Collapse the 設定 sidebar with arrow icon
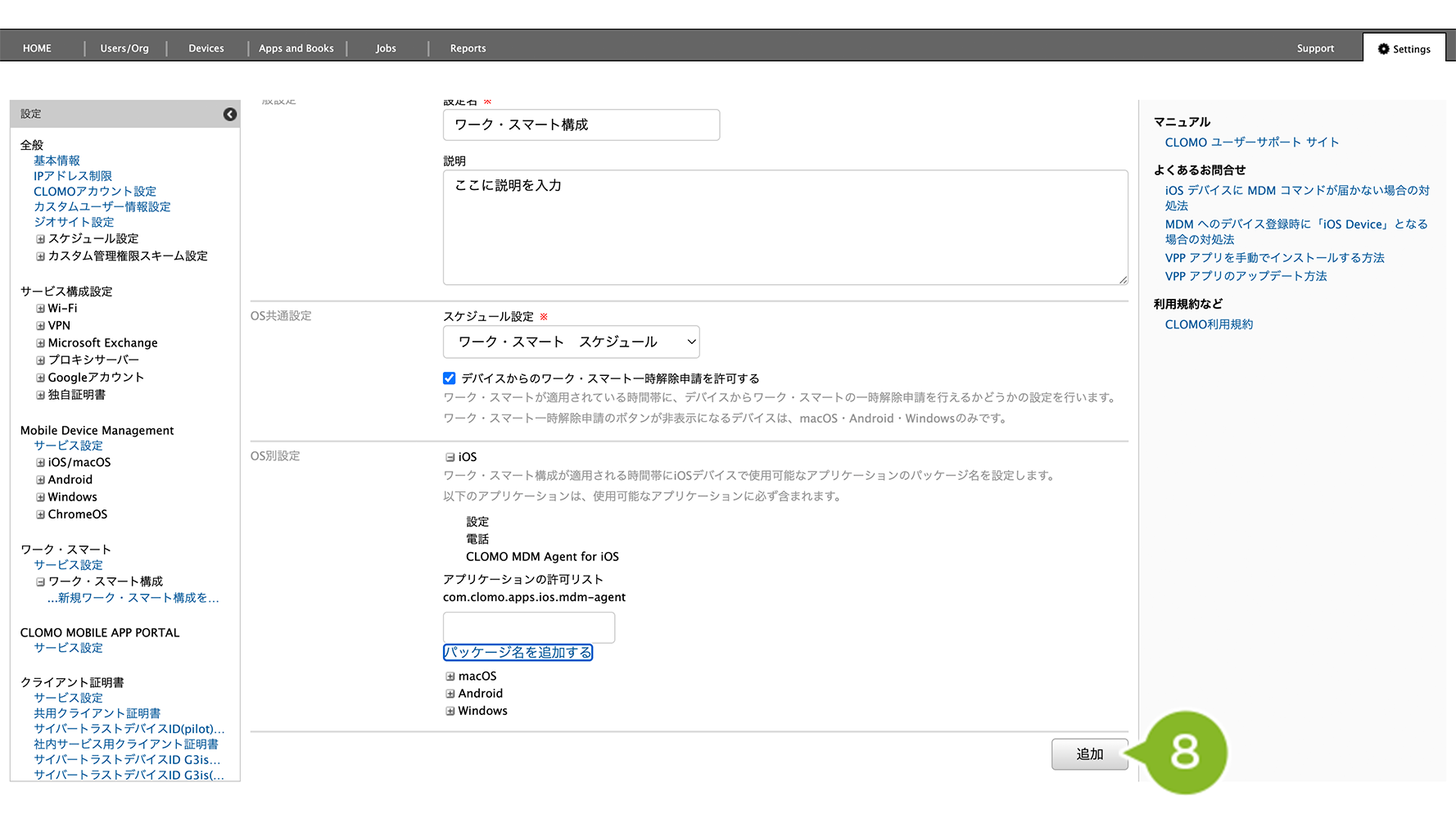 pos(230,115)
